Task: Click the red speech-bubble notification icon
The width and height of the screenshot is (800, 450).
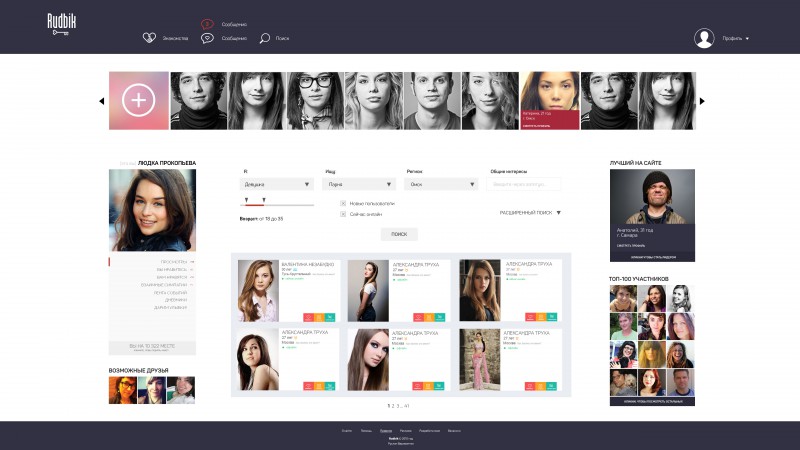Action: click(207, 24)
